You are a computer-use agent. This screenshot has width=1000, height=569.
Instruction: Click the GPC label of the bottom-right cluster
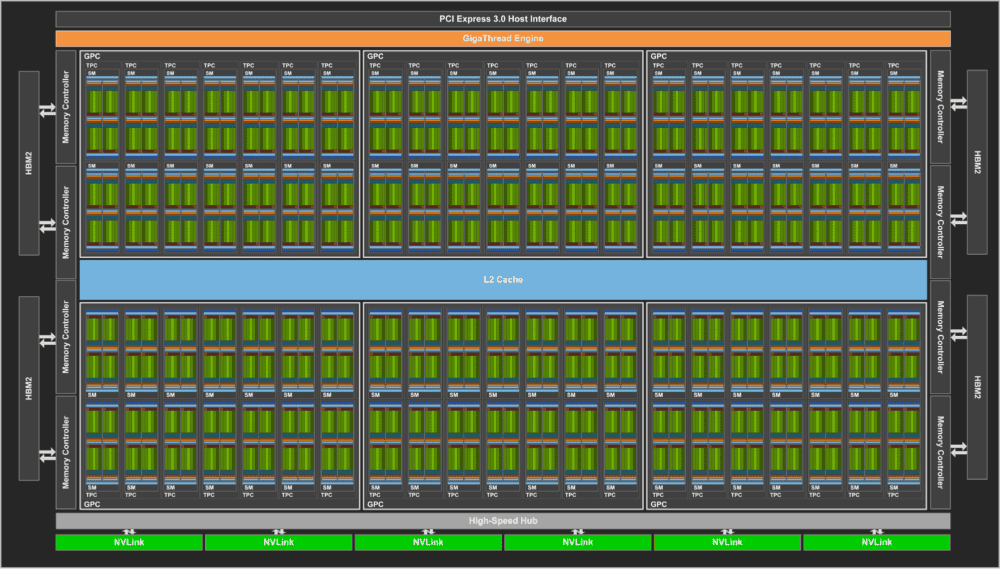659,504
